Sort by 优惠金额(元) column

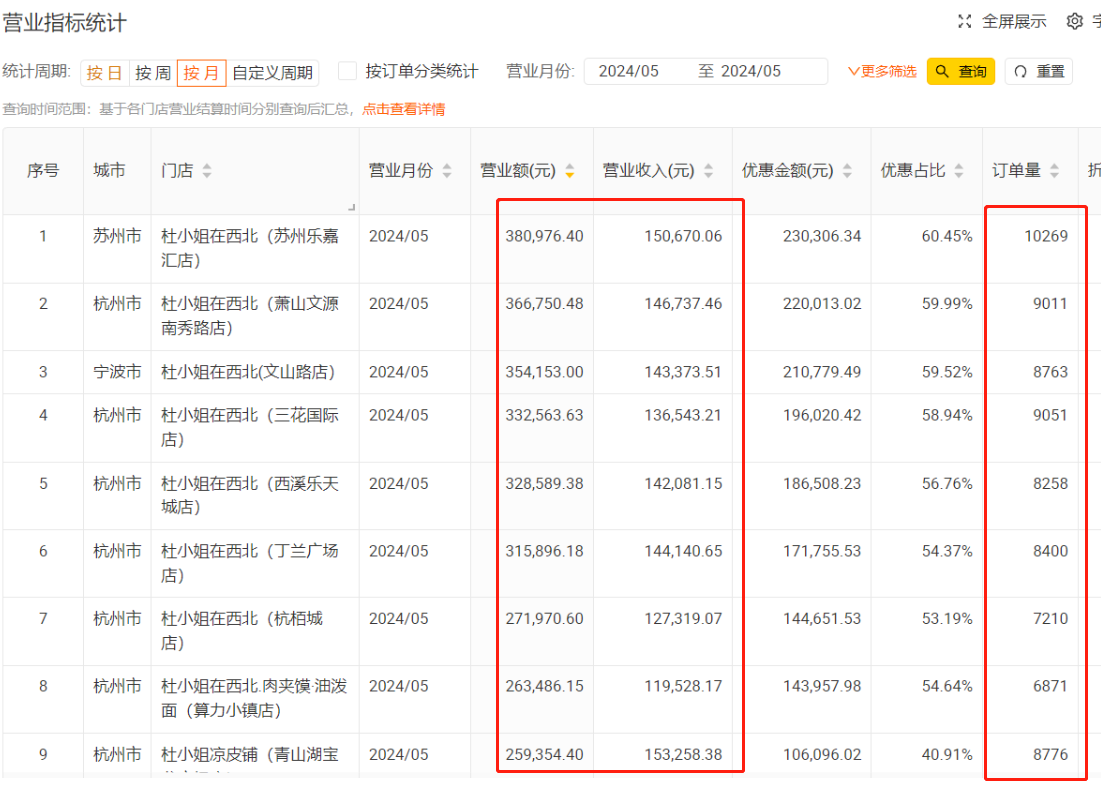[846, 170]
